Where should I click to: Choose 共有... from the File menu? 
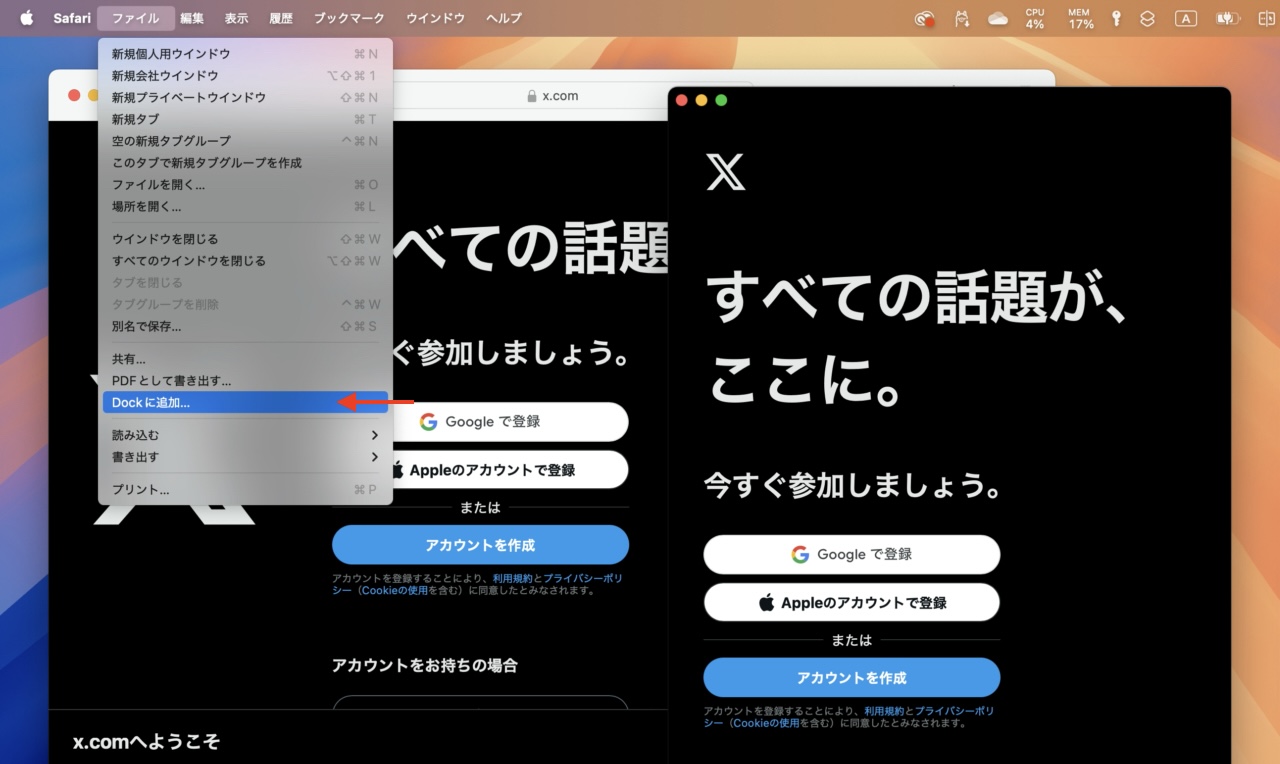point(245,359)
